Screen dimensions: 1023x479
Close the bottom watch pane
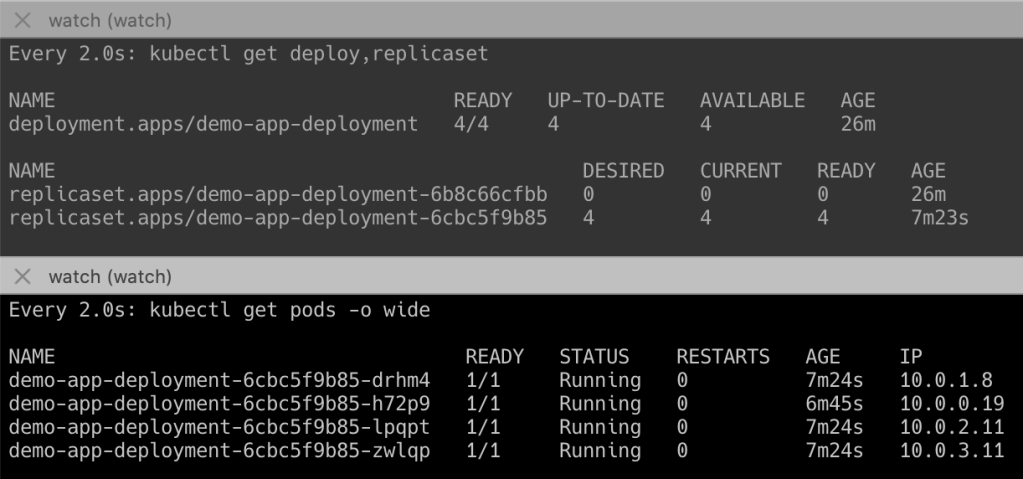(x=23, y=276)
